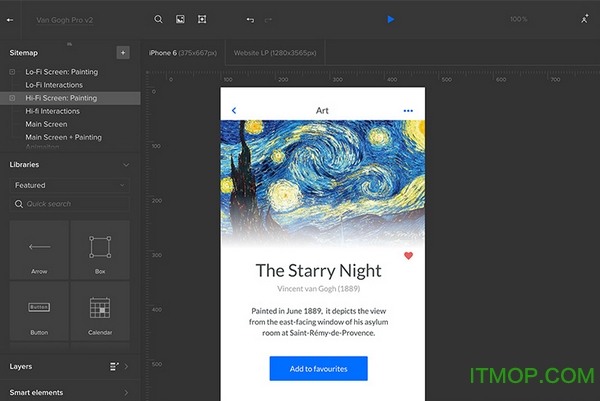
Task: Open the search tool in toolbar
Action: [158, 19]
